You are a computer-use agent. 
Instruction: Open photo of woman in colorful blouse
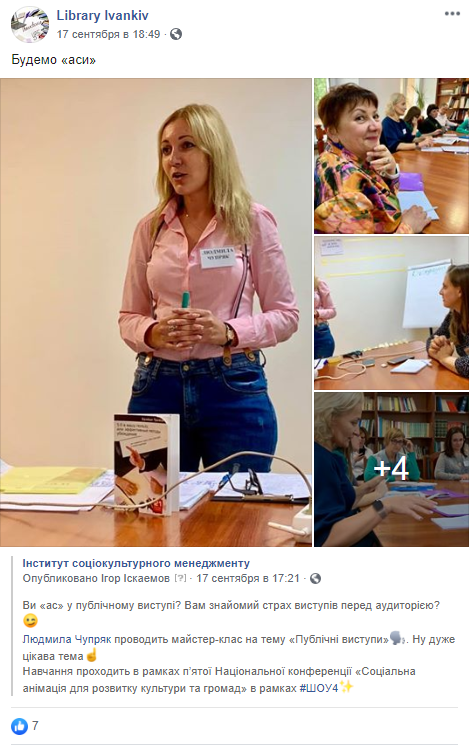pyautogui.click(x=392, y=156)
